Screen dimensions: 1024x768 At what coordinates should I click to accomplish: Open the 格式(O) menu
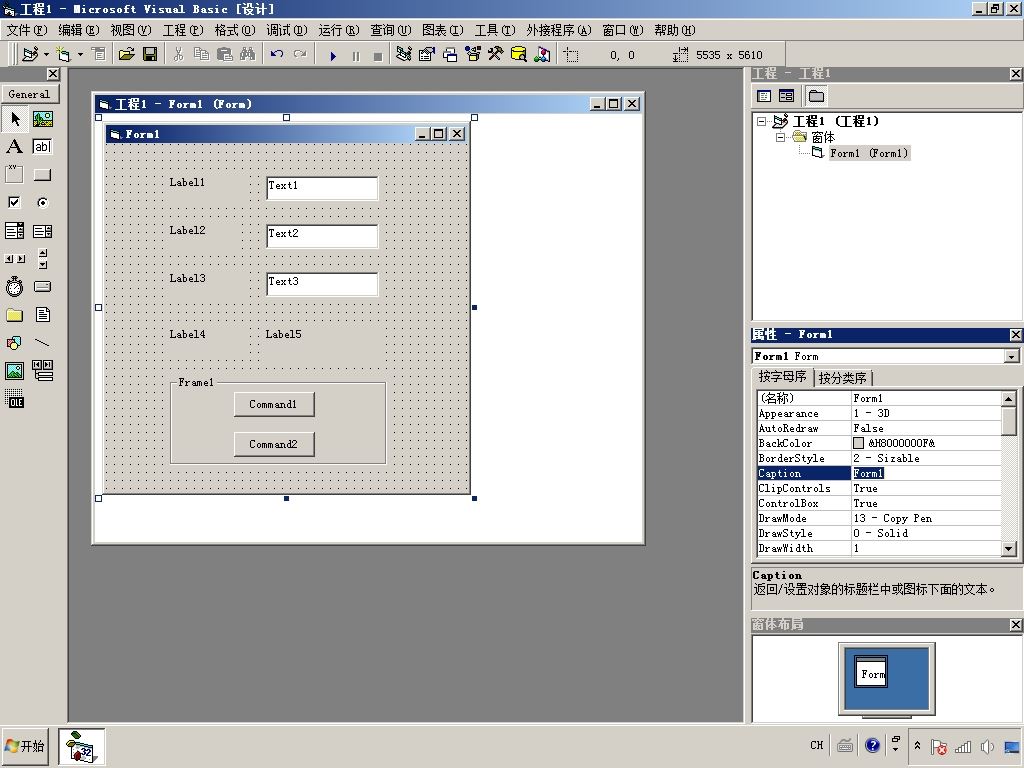235,30
